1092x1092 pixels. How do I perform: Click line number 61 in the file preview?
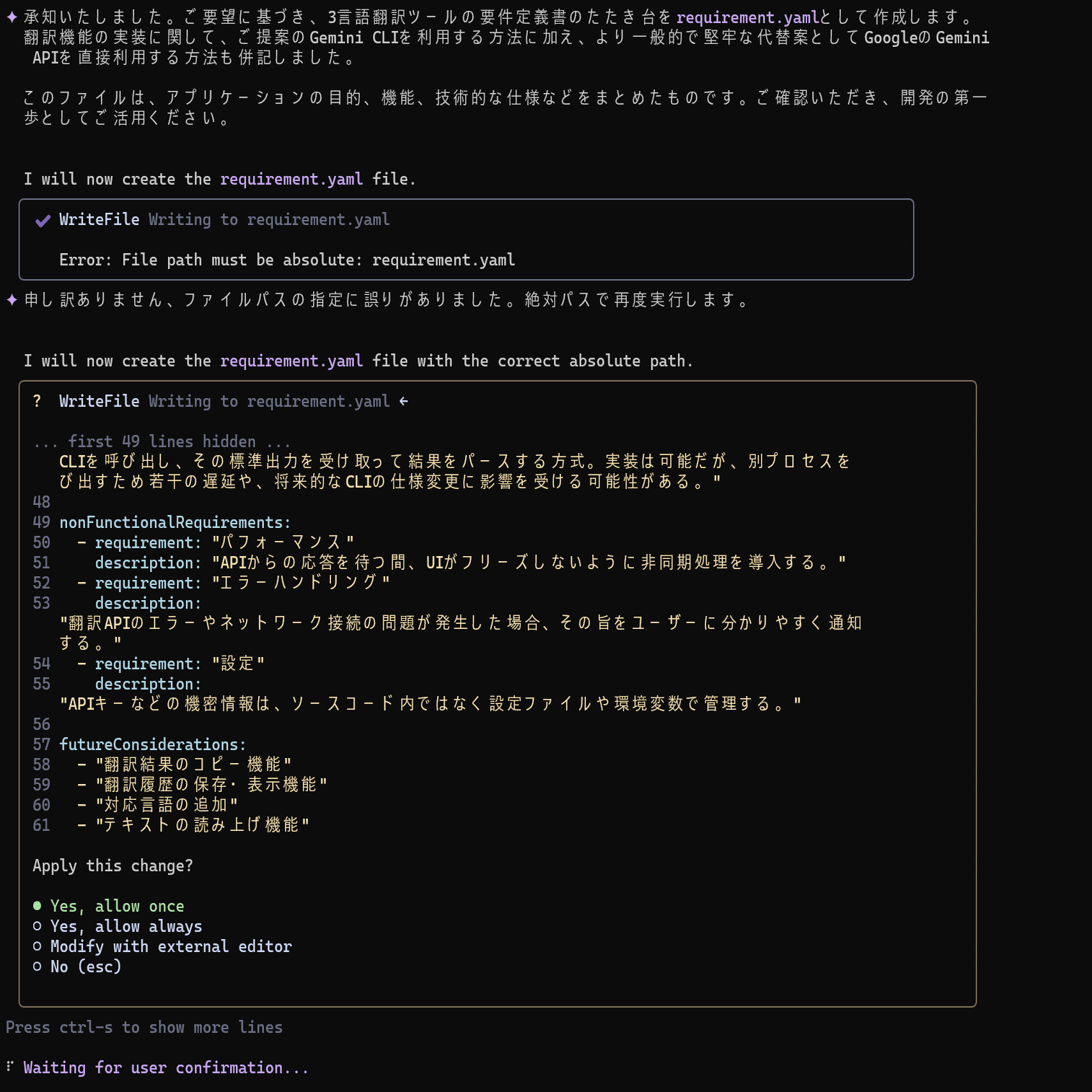coord(40,825)
